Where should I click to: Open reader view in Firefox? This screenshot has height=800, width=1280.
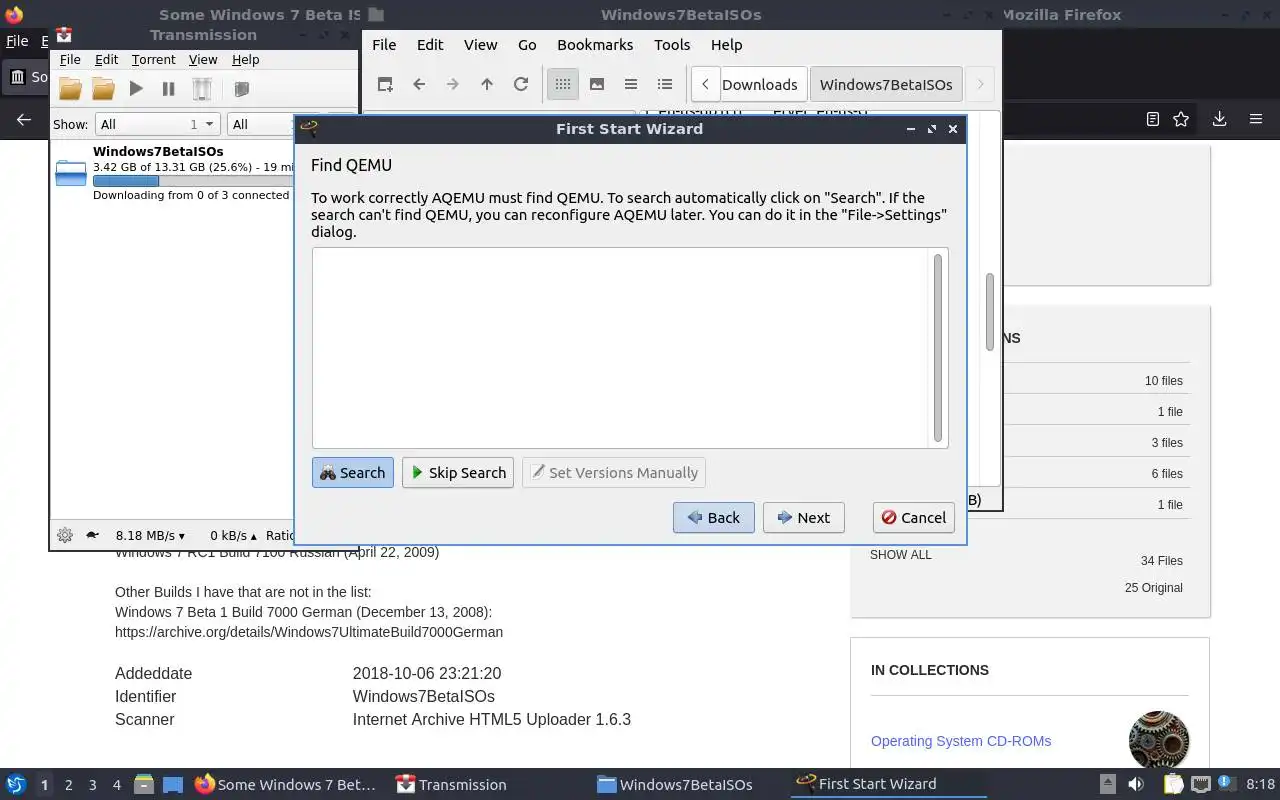pos(1152,119)
